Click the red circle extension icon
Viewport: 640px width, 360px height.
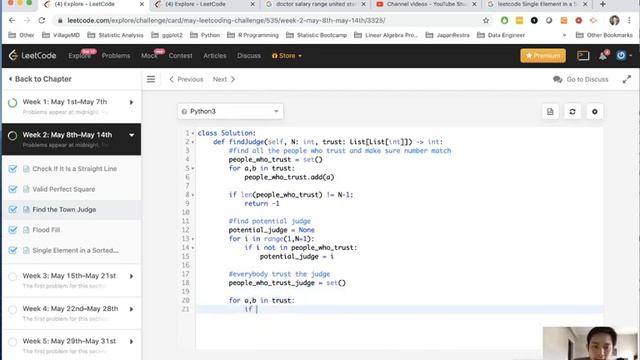(578, 20)
